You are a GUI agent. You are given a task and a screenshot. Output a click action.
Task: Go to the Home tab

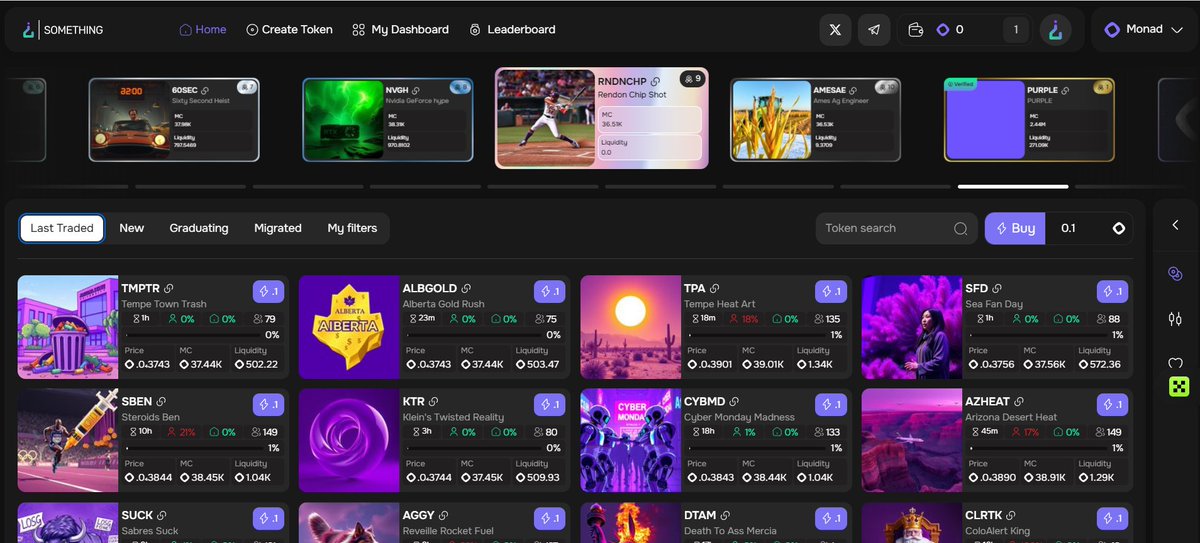pyautogui.click(x=202, y=30)
